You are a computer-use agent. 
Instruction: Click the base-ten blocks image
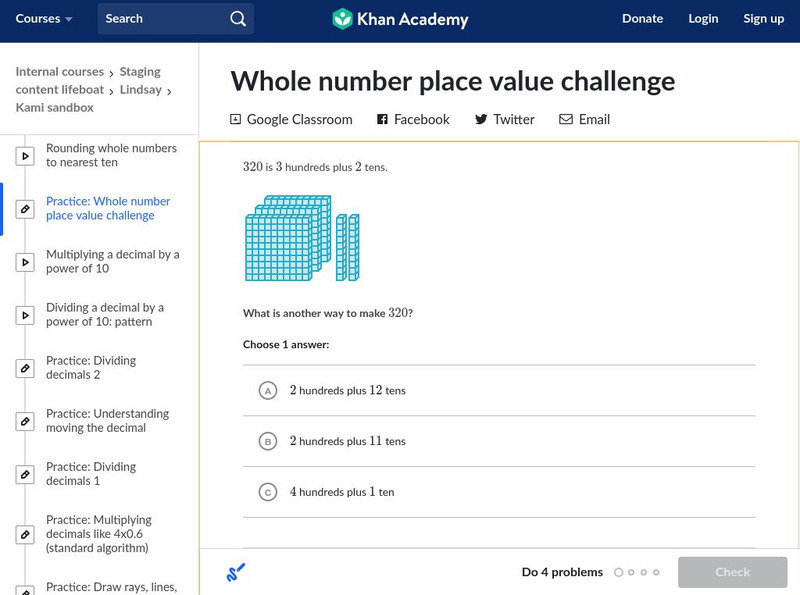click(303, 238)
